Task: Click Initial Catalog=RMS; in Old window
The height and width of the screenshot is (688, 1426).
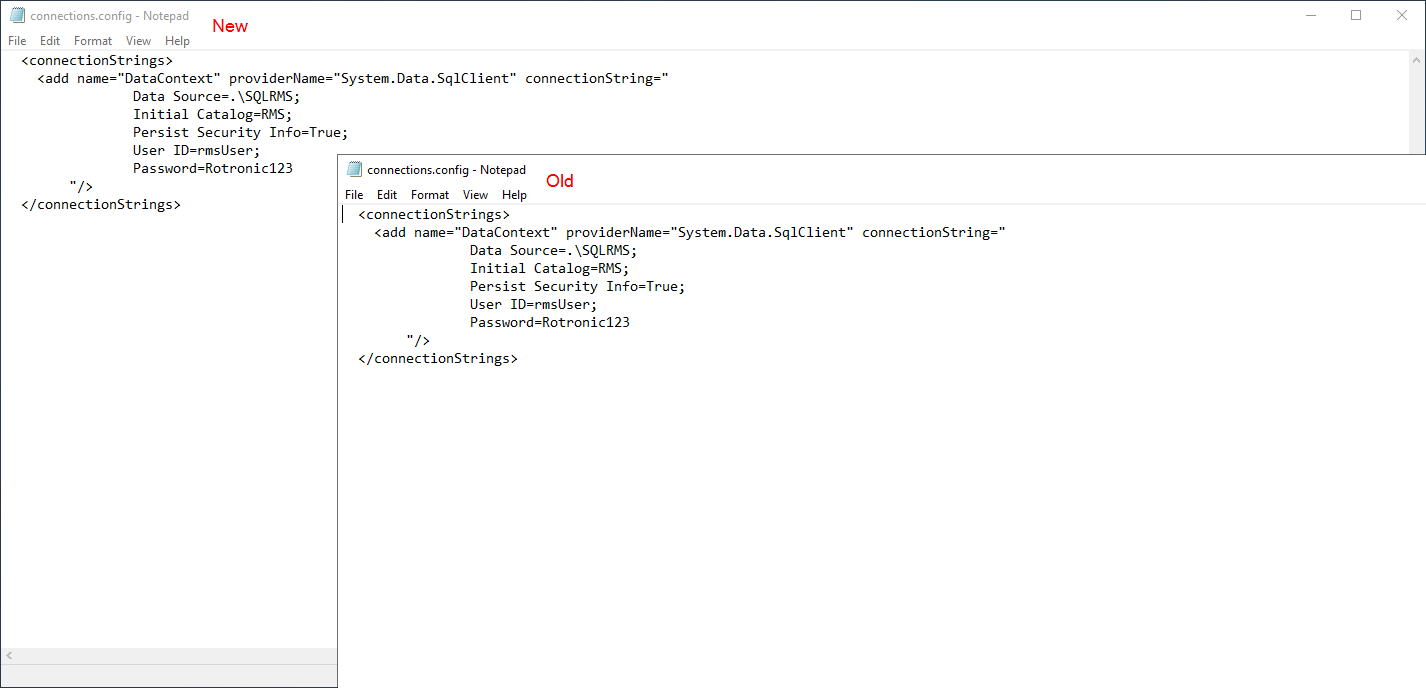Action: [x=549, y=268]
